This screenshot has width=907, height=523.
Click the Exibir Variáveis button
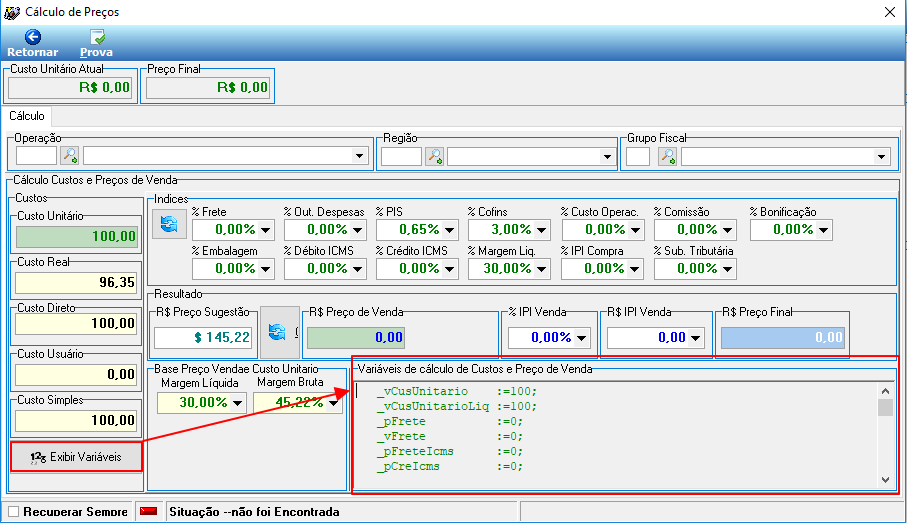76,457
